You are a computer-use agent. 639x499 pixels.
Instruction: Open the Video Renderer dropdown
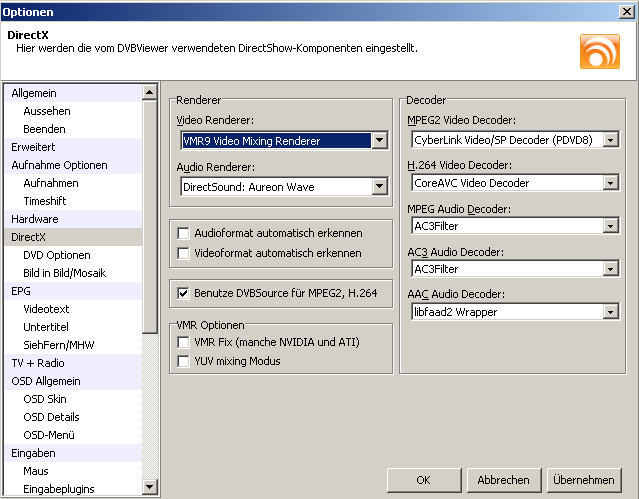[378, 141]
